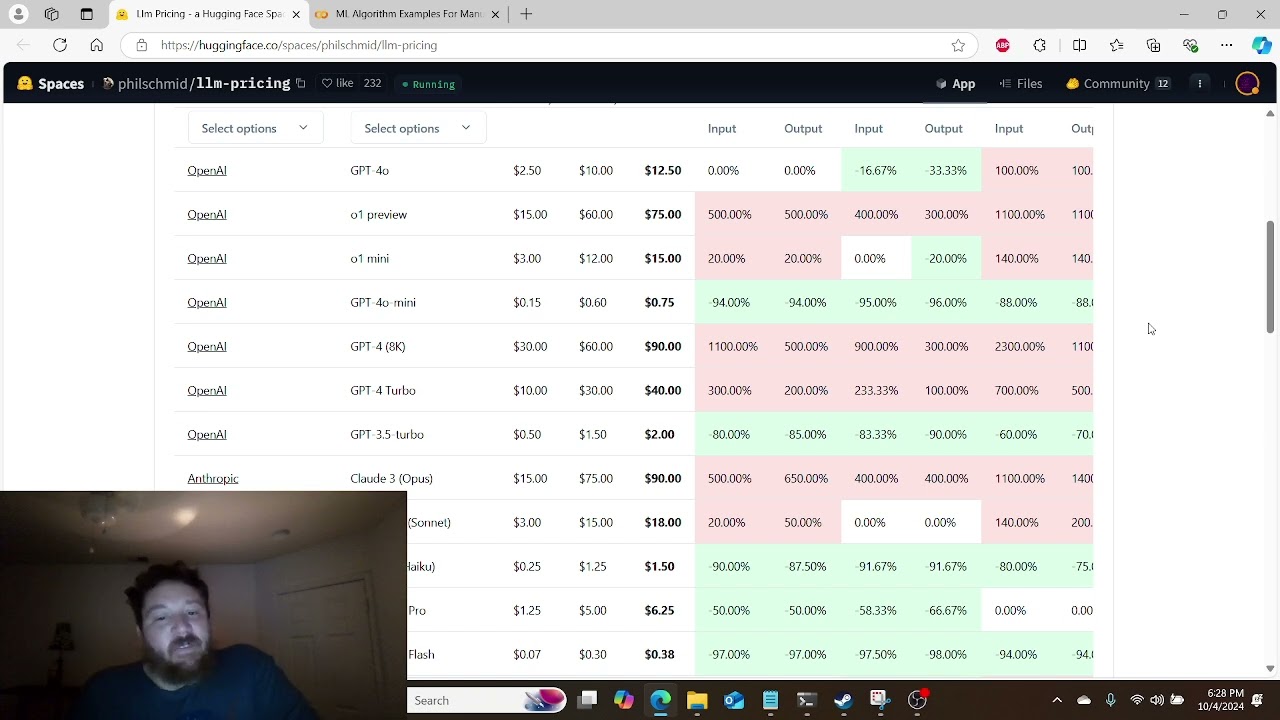Open the tab actions menu icon

86,14
